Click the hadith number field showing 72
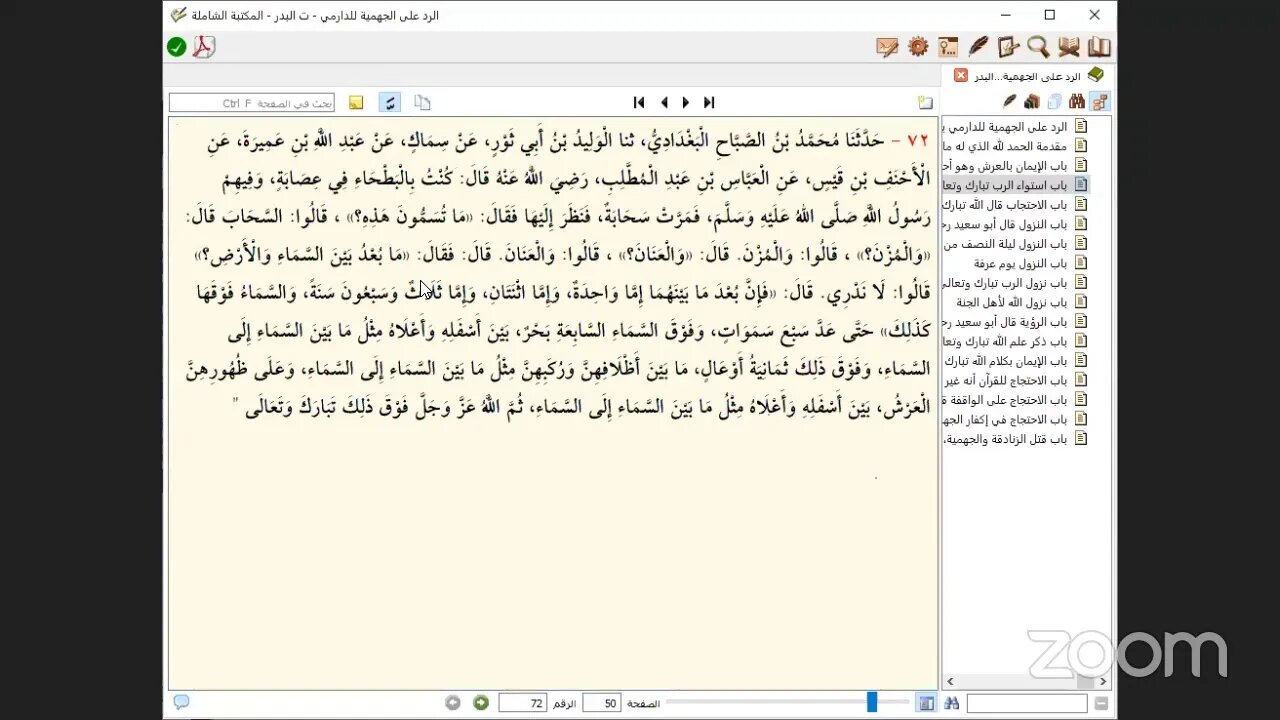This screenshot has width=1280, height=720. 523,703
